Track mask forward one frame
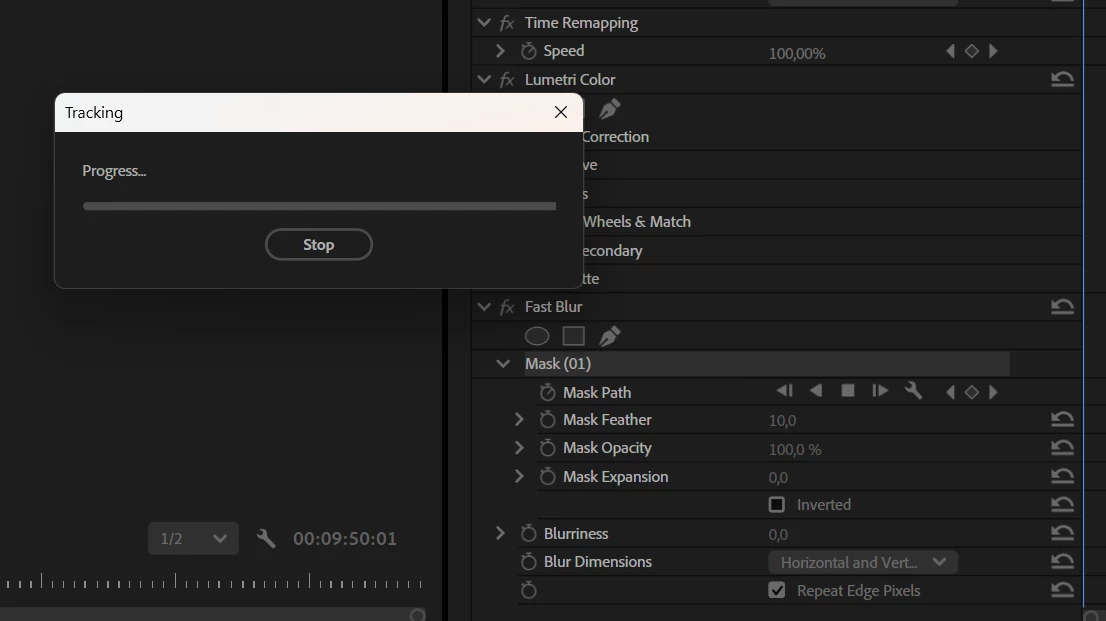 click(x=880, y=391)
